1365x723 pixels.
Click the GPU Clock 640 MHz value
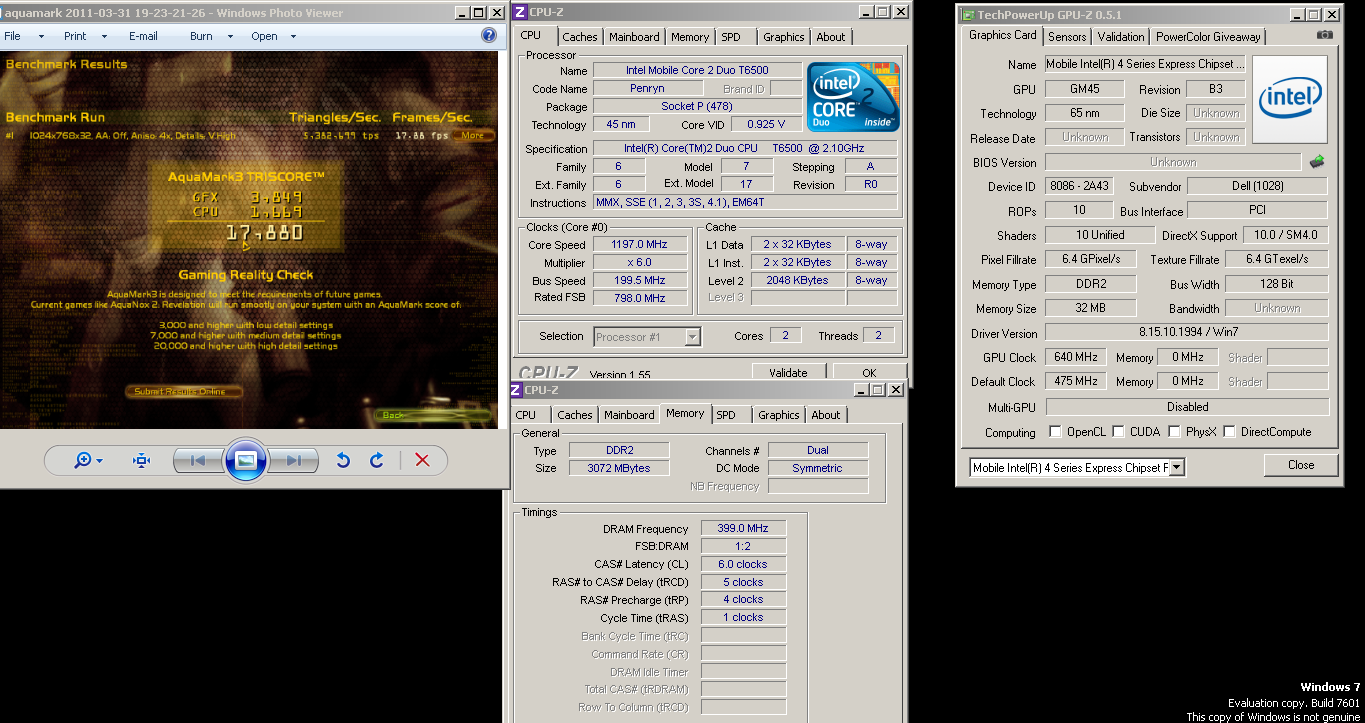pyautogui.click(x=1077, y=358)
